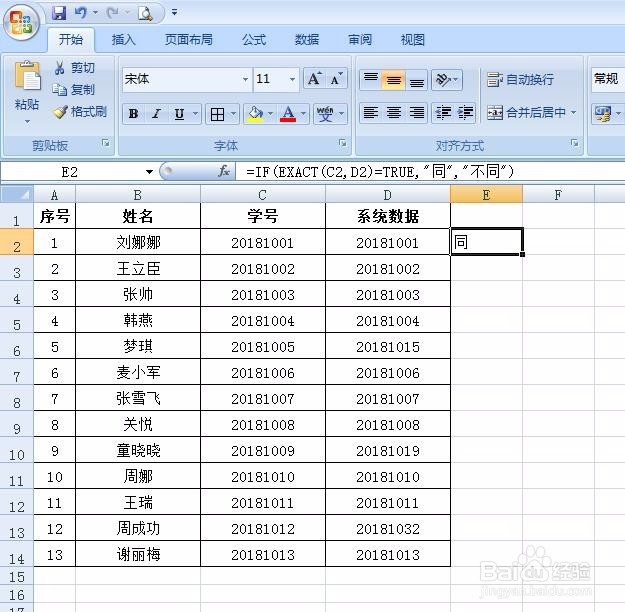Click the select-all corner of the sheet

(17, 194)
